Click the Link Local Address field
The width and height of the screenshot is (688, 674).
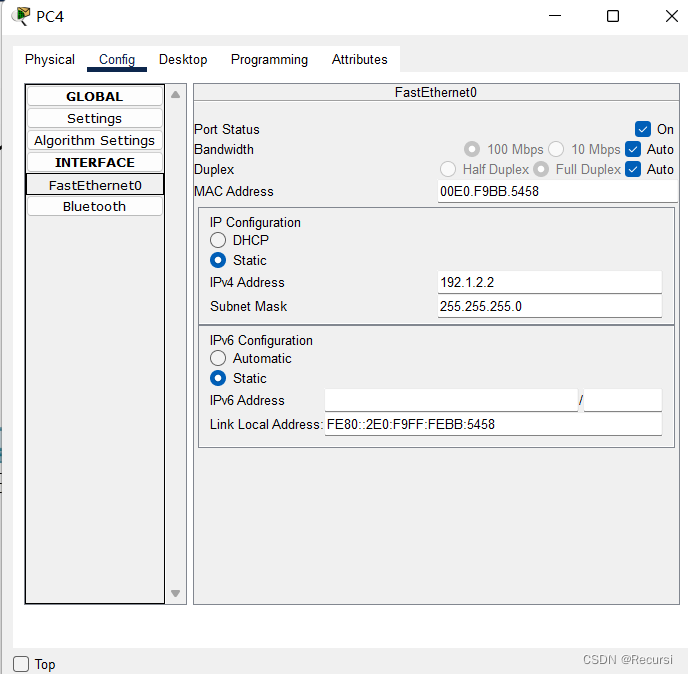click(493, 424)
